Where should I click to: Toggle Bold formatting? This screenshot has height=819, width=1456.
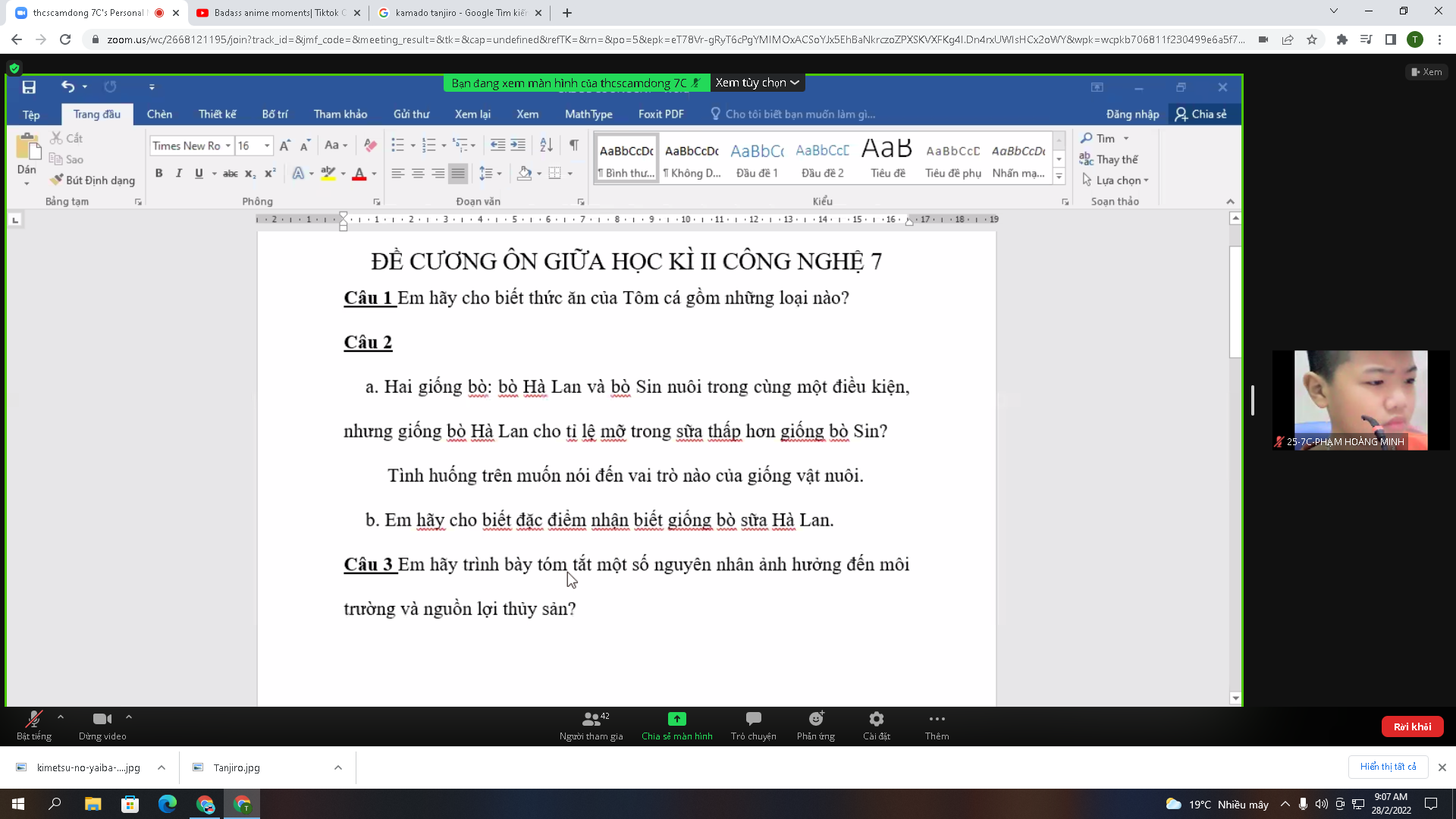tap(158, 174)
